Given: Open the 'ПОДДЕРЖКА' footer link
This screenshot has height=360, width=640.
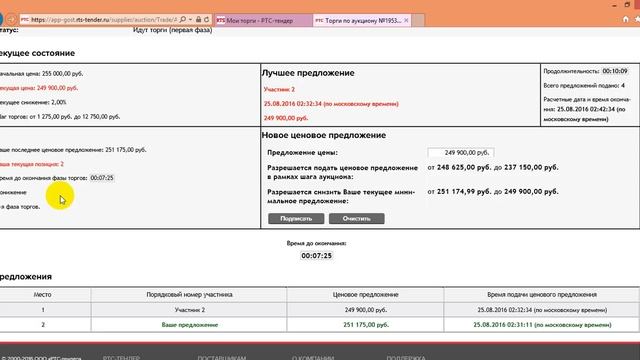Looking at the screenshot, I should pyautogui.click(x=406, y=358).
